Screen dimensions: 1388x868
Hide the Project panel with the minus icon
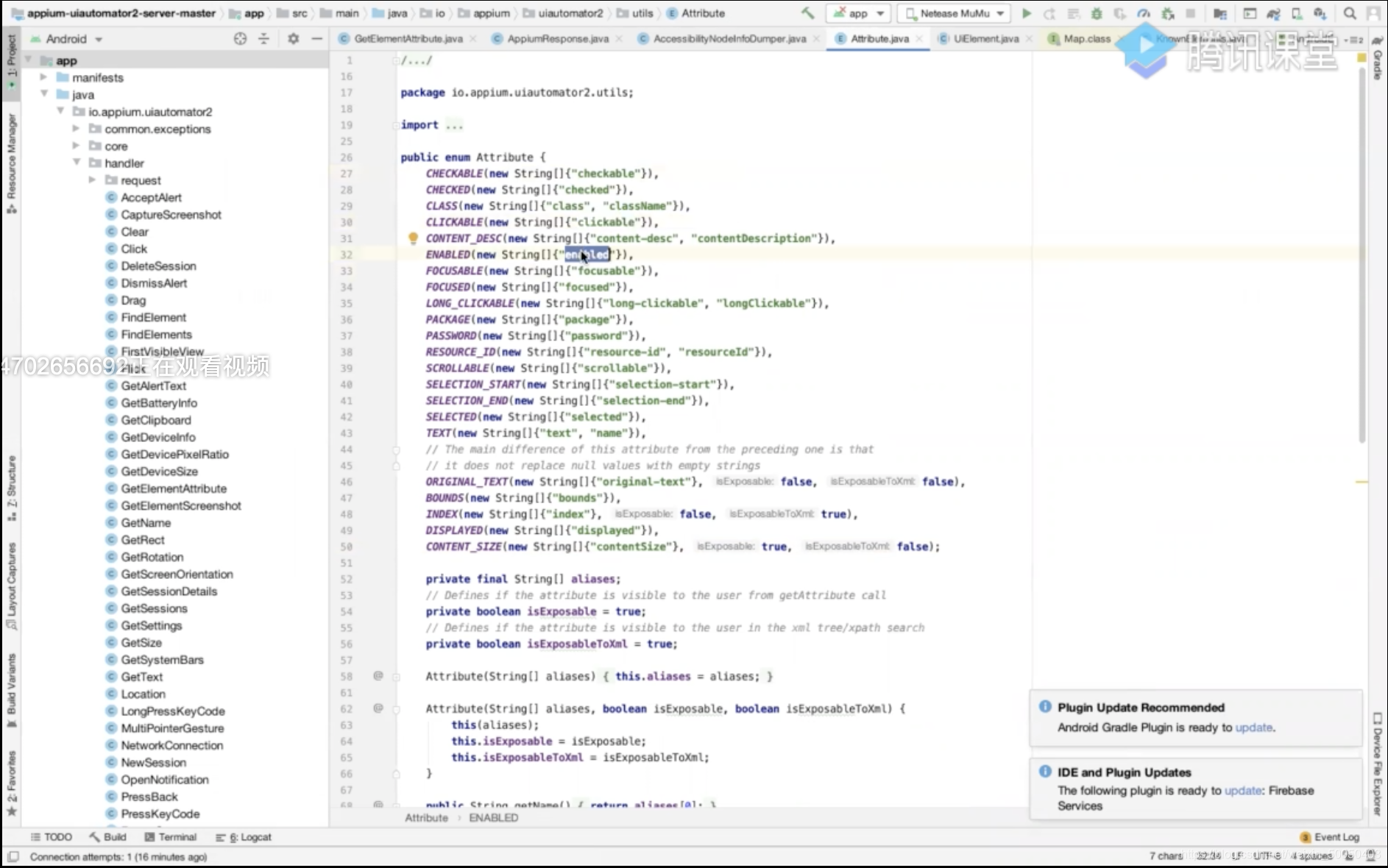[316, 39]
